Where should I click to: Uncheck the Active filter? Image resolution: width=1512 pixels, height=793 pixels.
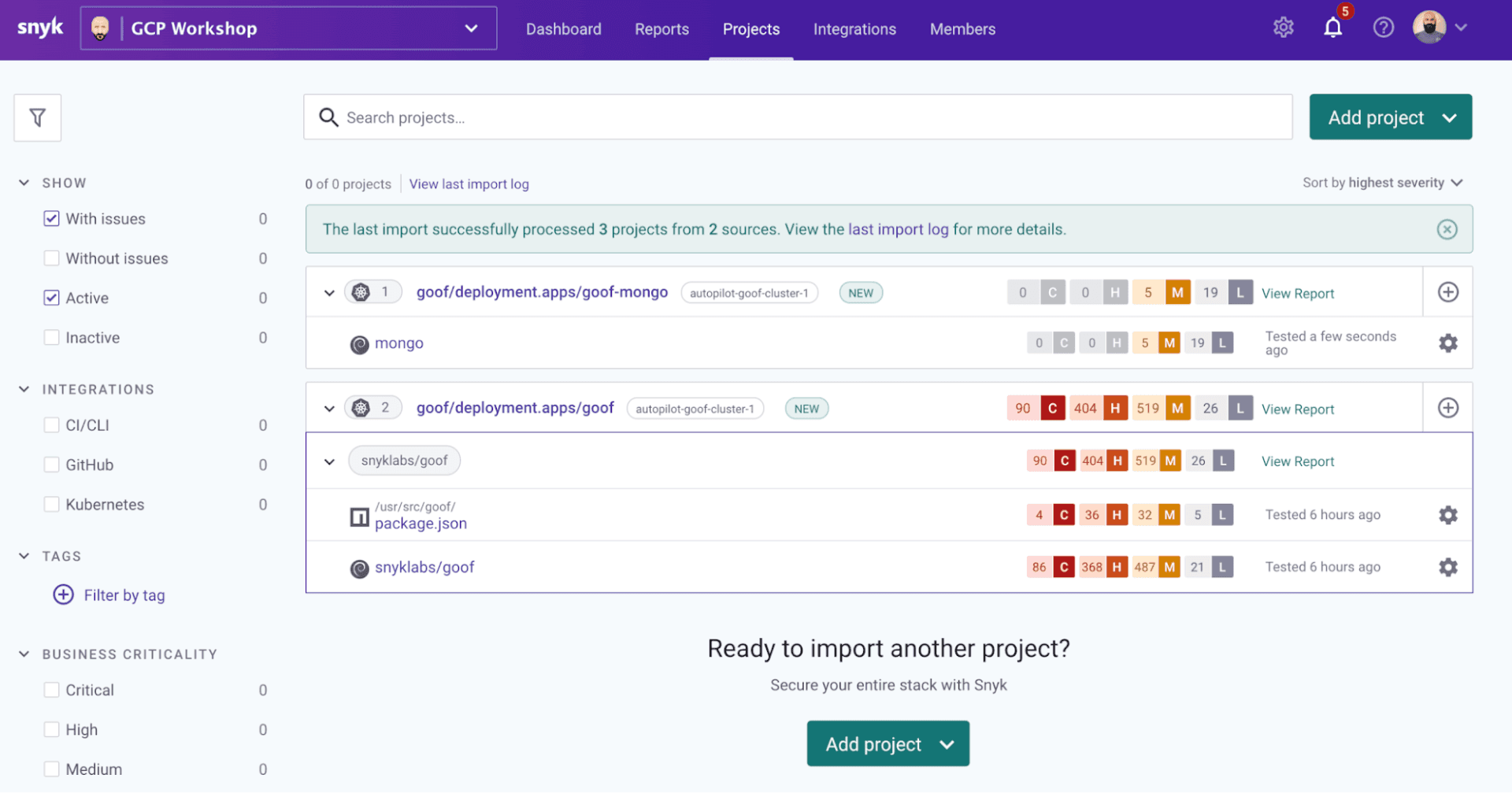coord(51,298)
